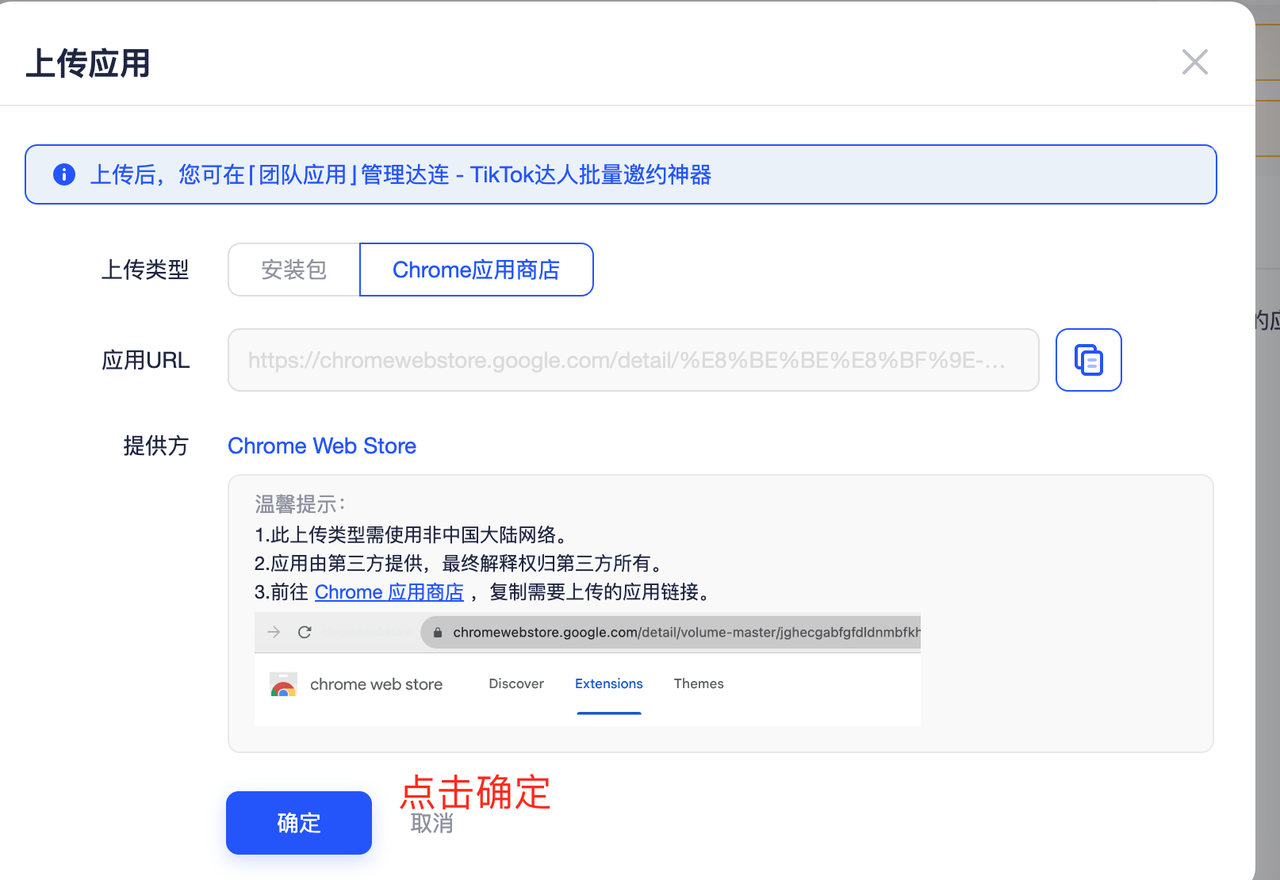The height and width of the screenshot is (880, 1280).
Task: Open the Chrome 应用商店 hyperlink in tips
Action: point(389,592)
